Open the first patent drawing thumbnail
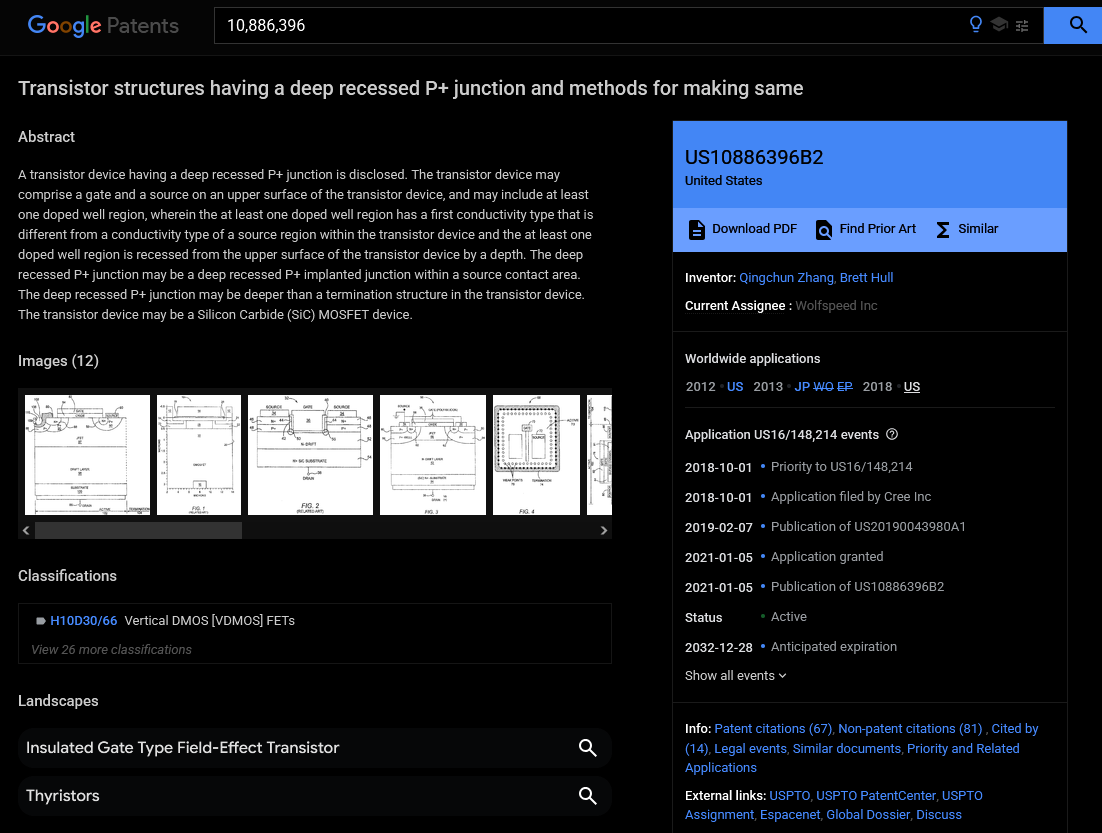Screen dimensions: 1102x833 click(x=87, y=455)
